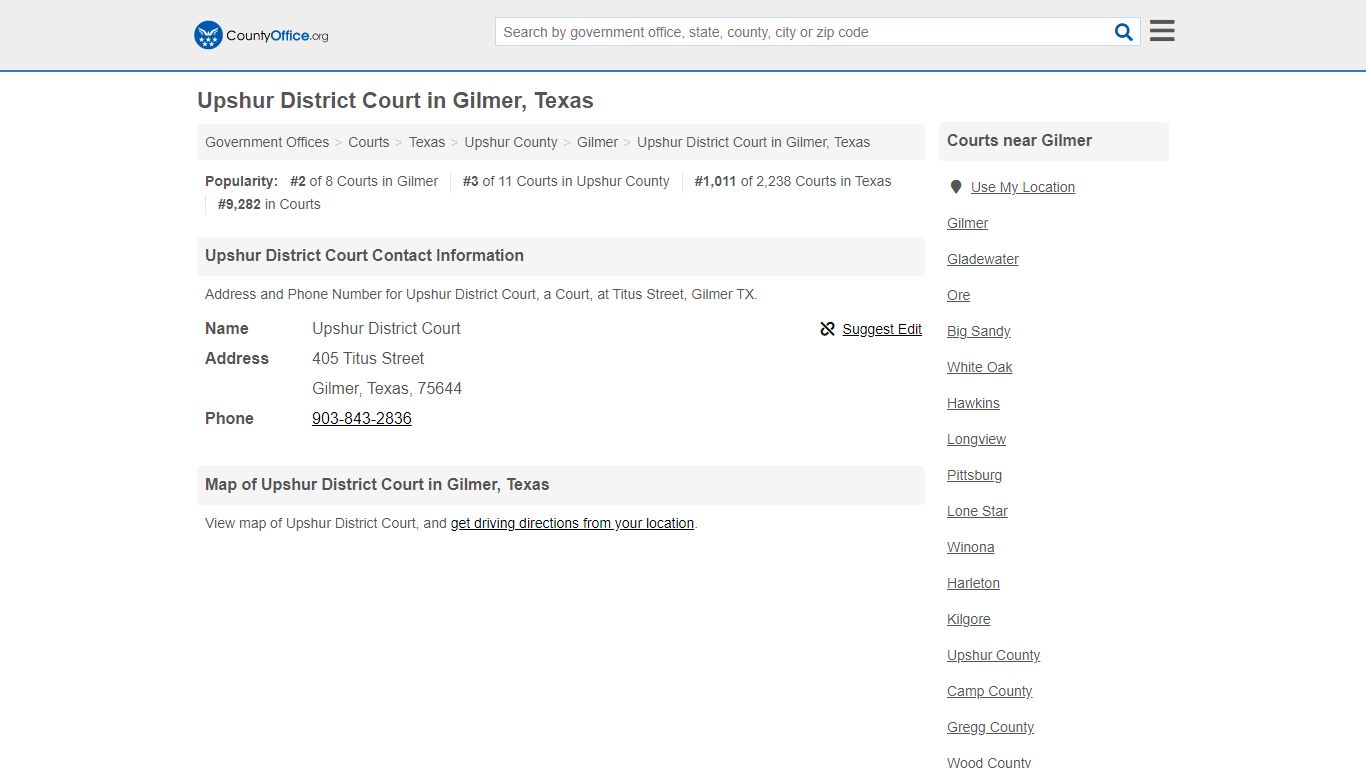1366x768 pixels.
Task: Open Texas breadcrumb link
Action: [427, 142]
